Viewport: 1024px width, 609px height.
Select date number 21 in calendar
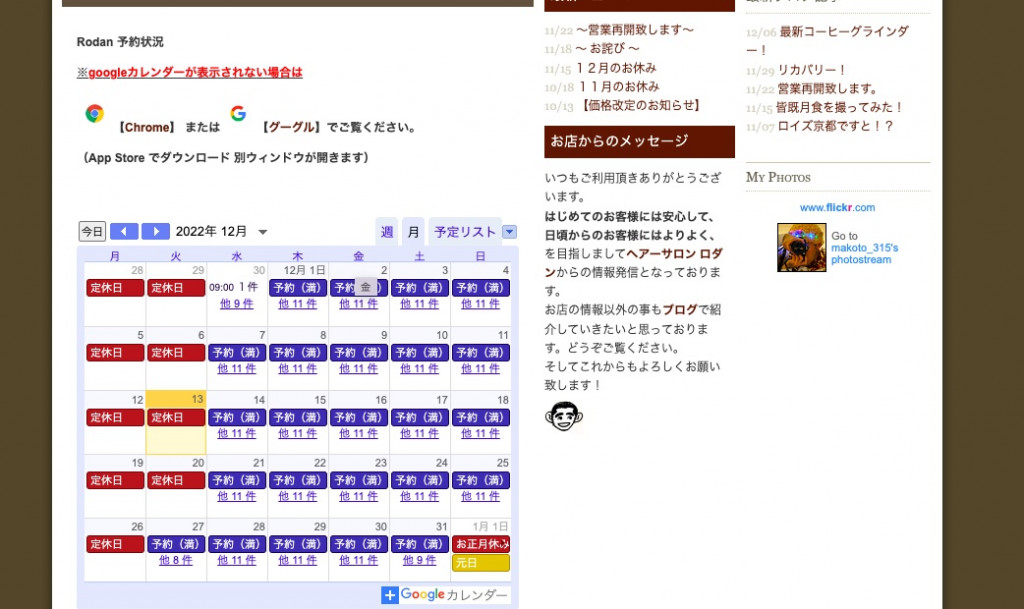[x=259, y=463]
